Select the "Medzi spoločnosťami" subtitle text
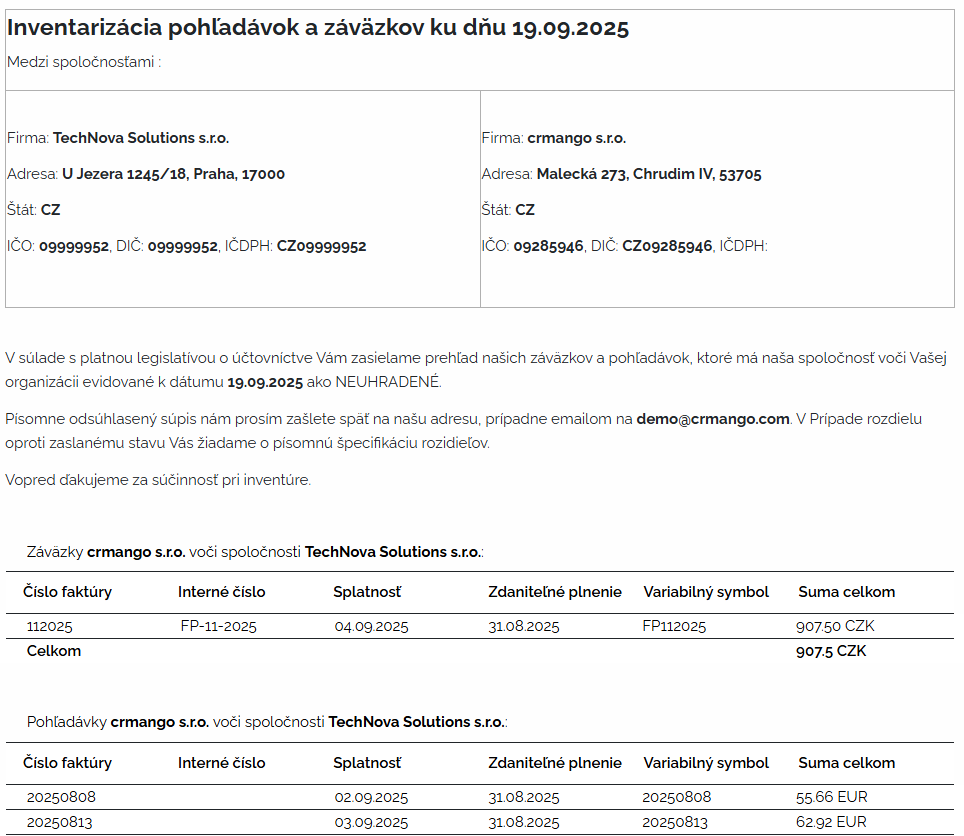 [x=83, y=62]
